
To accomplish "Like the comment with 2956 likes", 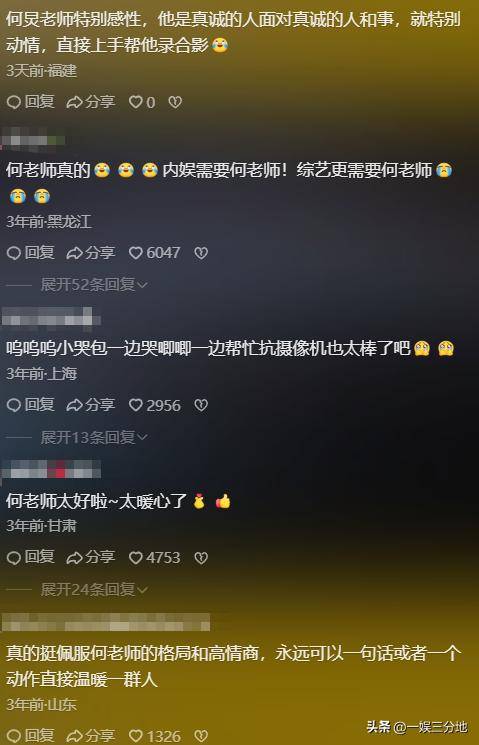I will pyautogui.click(x=154, y=405).
